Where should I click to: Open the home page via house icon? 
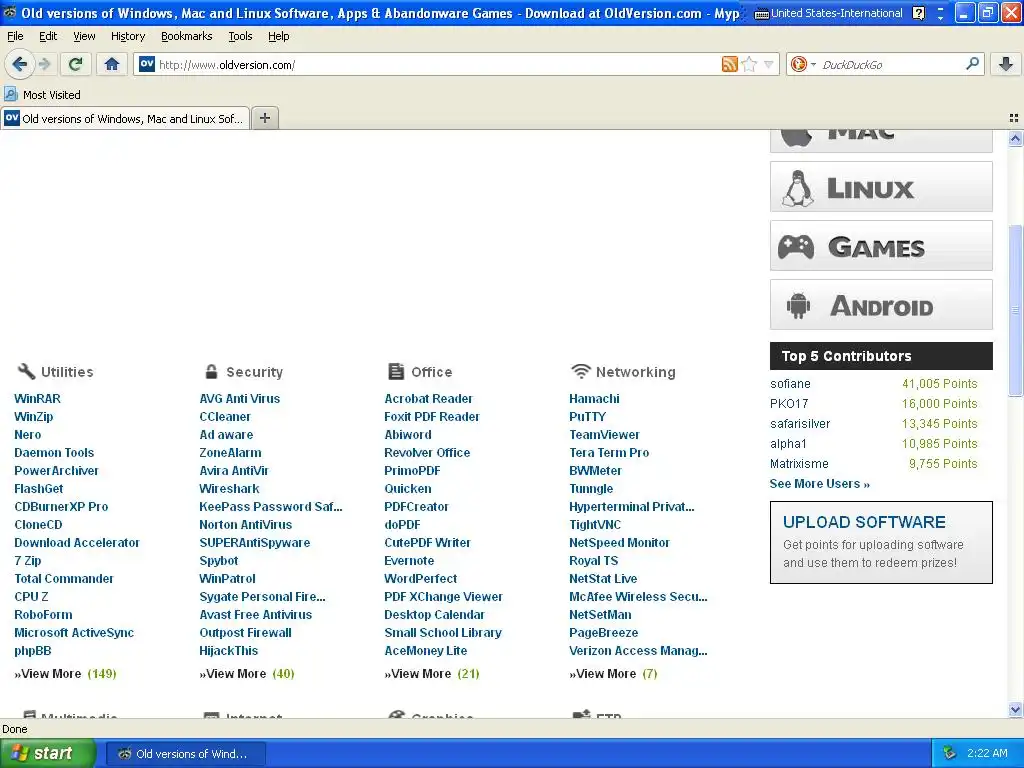pyautogui.click(x=112, y=64)
